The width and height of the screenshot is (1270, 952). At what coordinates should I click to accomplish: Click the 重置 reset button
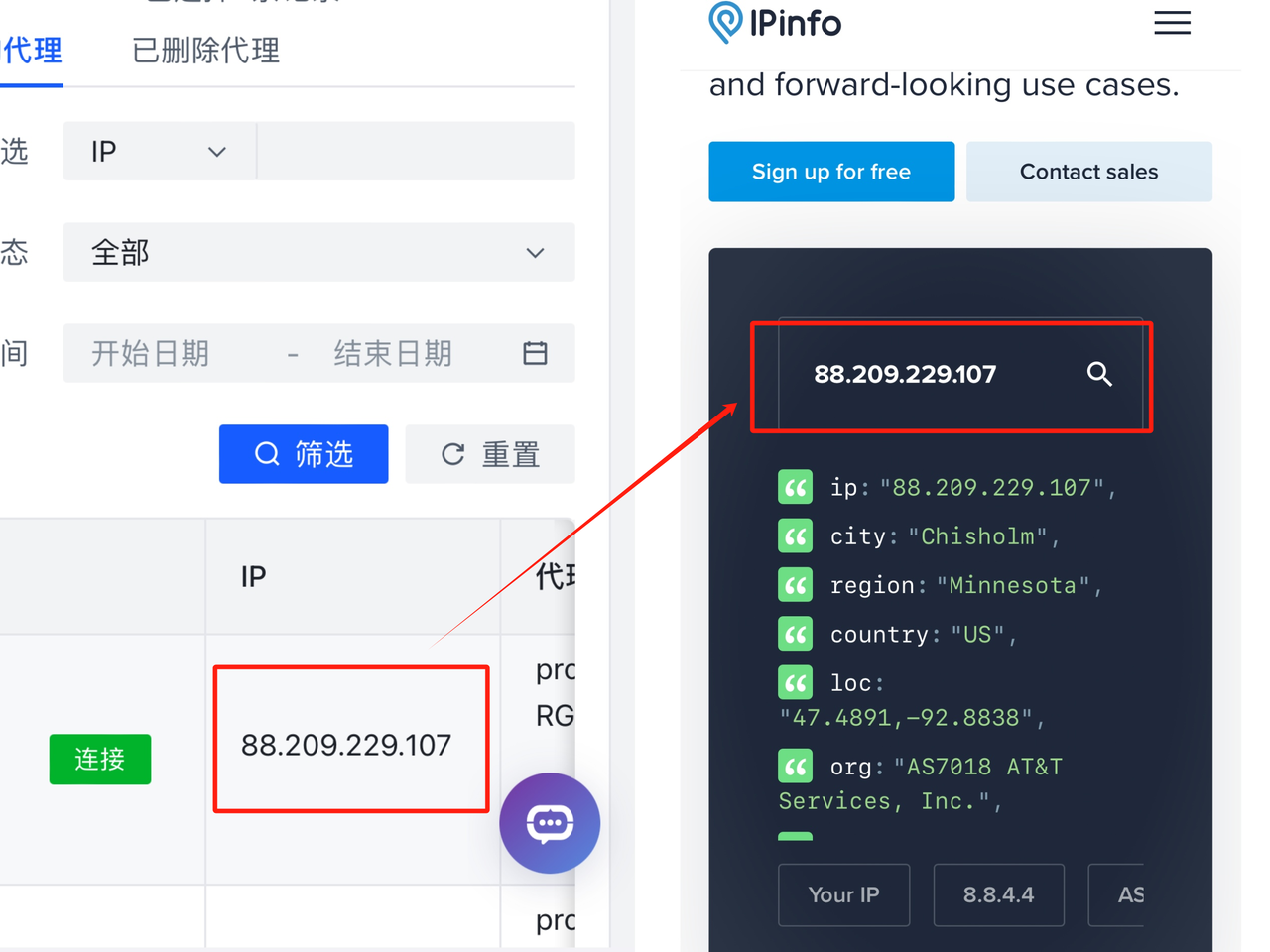click(x=490, y=454)
